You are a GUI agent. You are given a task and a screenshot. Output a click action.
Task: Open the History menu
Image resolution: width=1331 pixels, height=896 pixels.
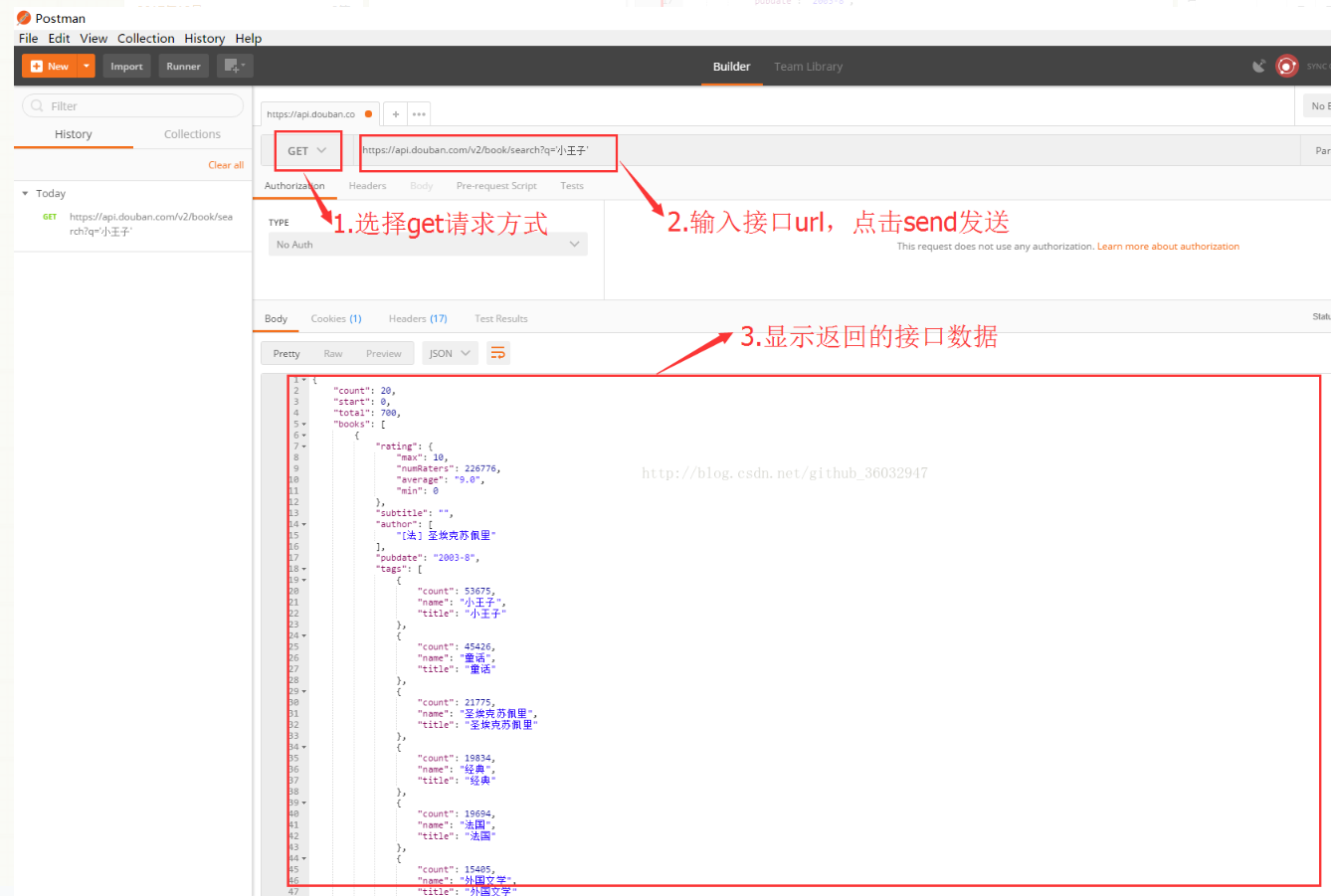click(204, 39)
